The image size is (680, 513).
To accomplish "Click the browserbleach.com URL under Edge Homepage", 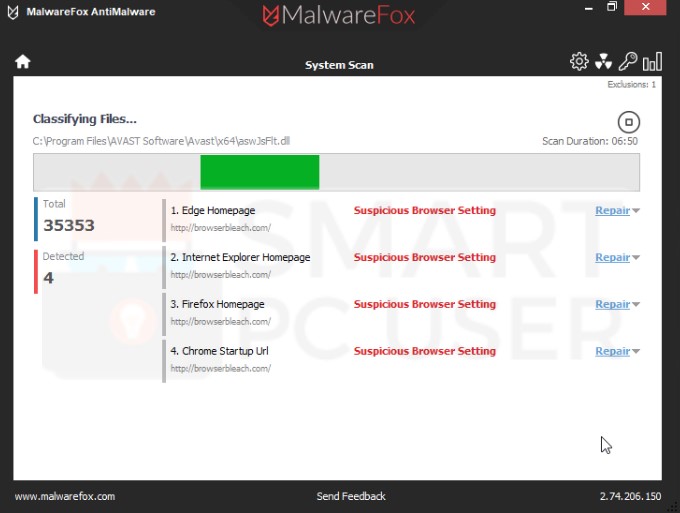I will click(221, 228).
